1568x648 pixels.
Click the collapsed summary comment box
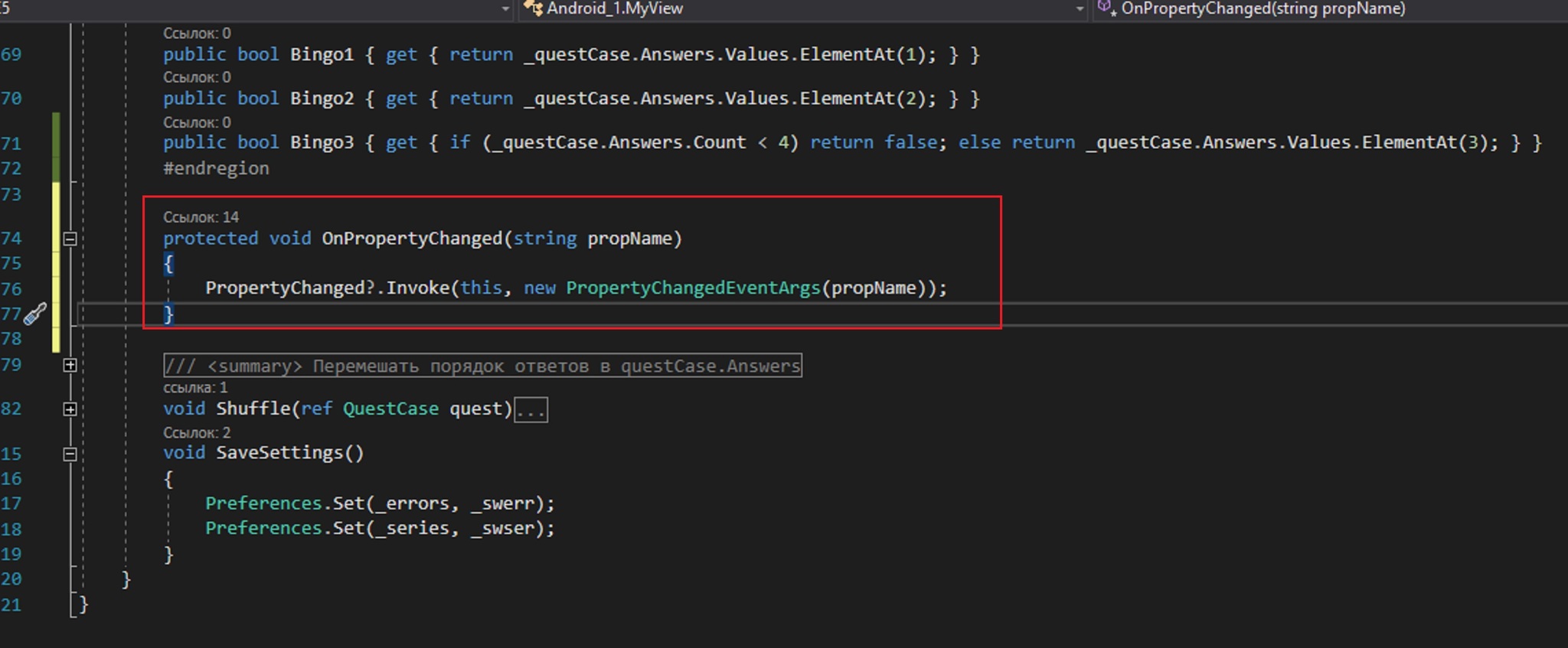point(482,366)
